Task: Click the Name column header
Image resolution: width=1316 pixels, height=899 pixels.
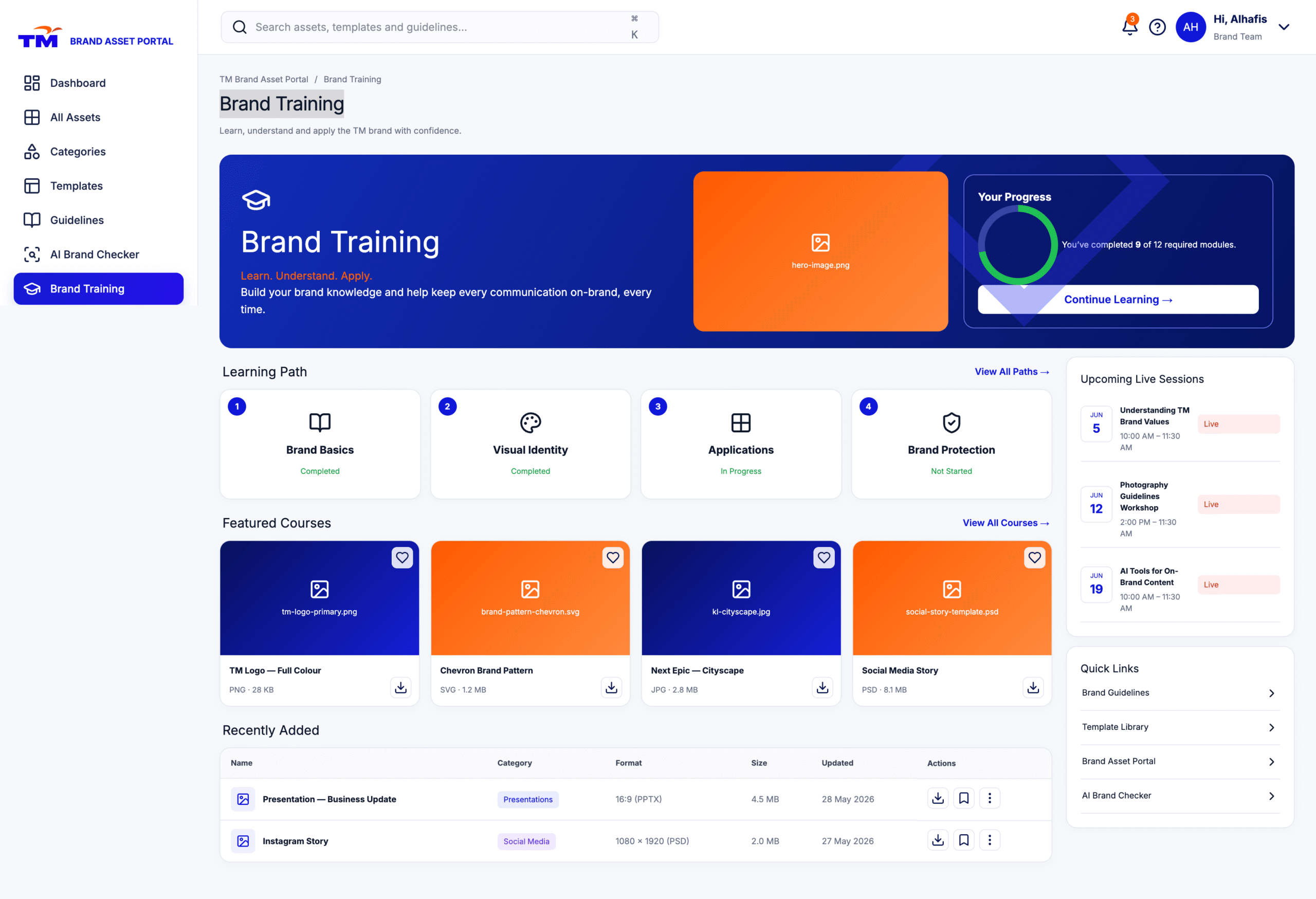Action: tap(242, 763)
